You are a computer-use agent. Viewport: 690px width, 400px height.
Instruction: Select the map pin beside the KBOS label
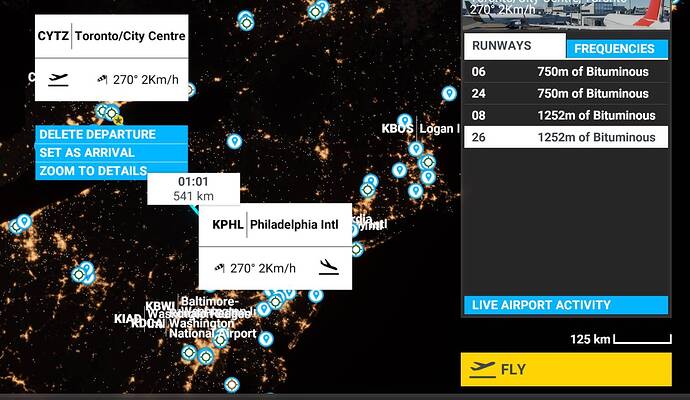[404, 121]
